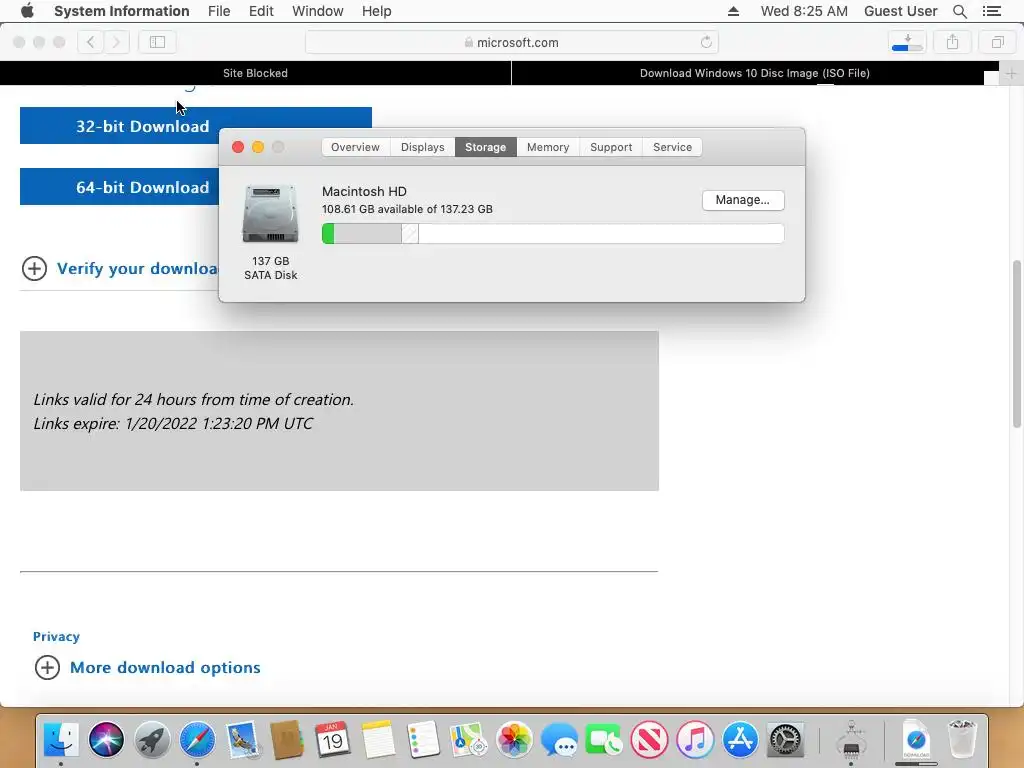
Task: Open Contacts in the Dock
Action: pos(287,740)
